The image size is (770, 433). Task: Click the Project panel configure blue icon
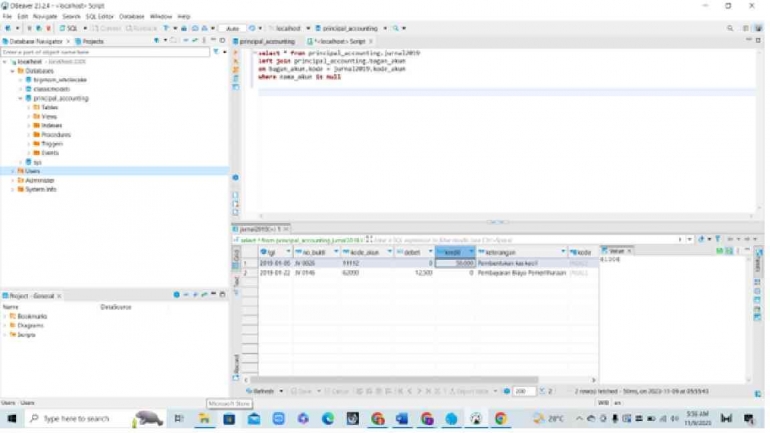point(176,295)
